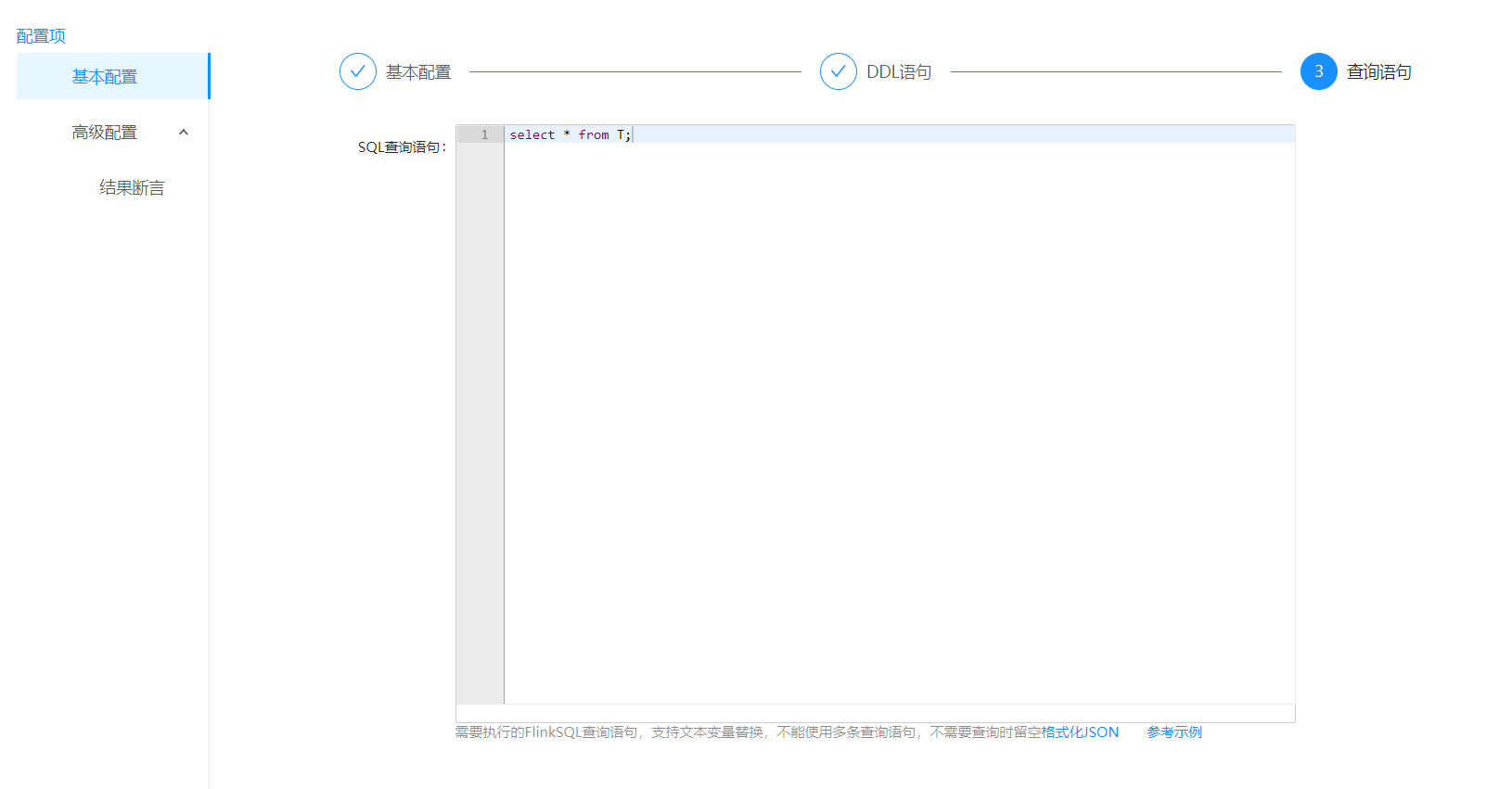
Task: Click the 查询语句 step label
Action: coord(1378,72)
